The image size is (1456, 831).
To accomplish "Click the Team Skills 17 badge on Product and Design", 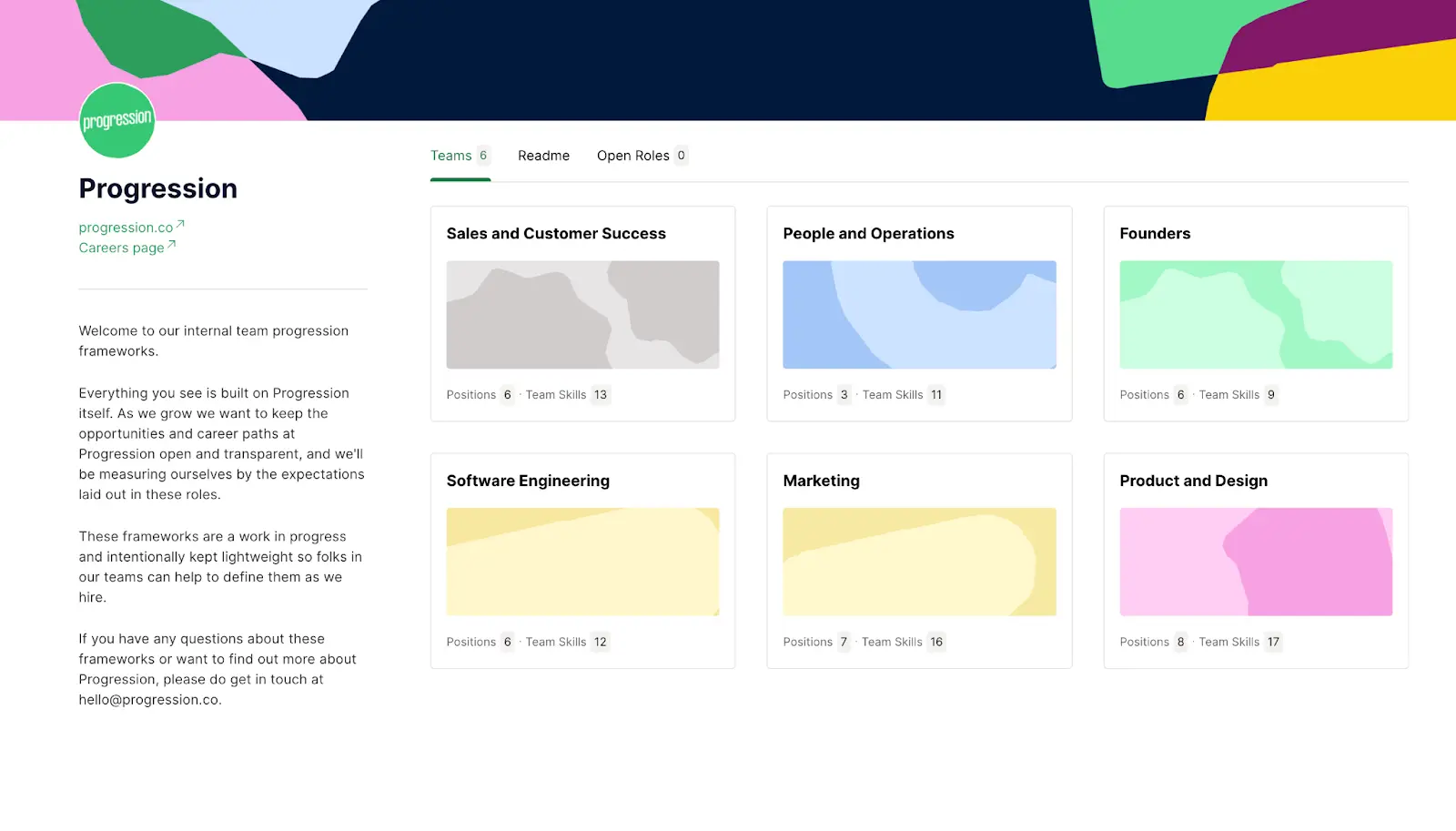I will [x=1273, y=642].
